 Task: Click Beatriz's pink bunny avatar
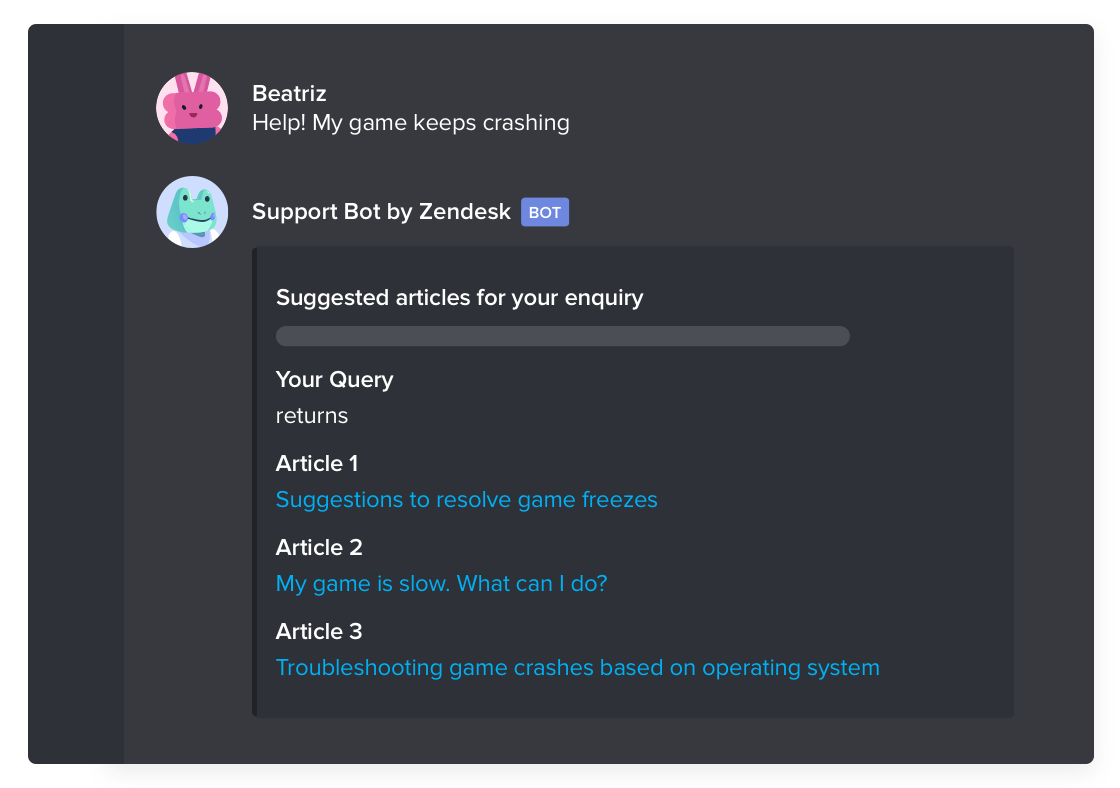pos(192,108)
